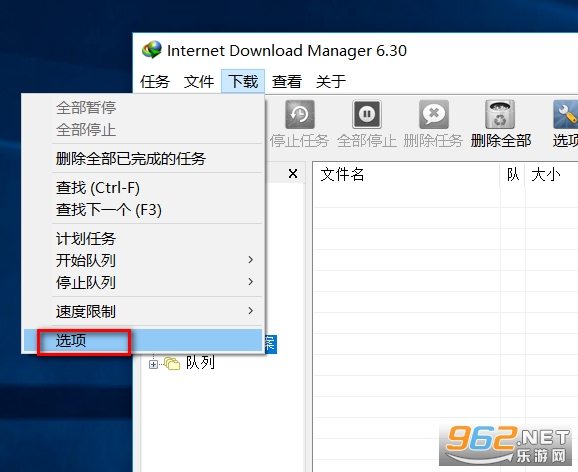Click the 删除任务 speech bubble icon
The height and width of the screenshot is (472, 578).
pyautogui.click(x=434, y=114)
